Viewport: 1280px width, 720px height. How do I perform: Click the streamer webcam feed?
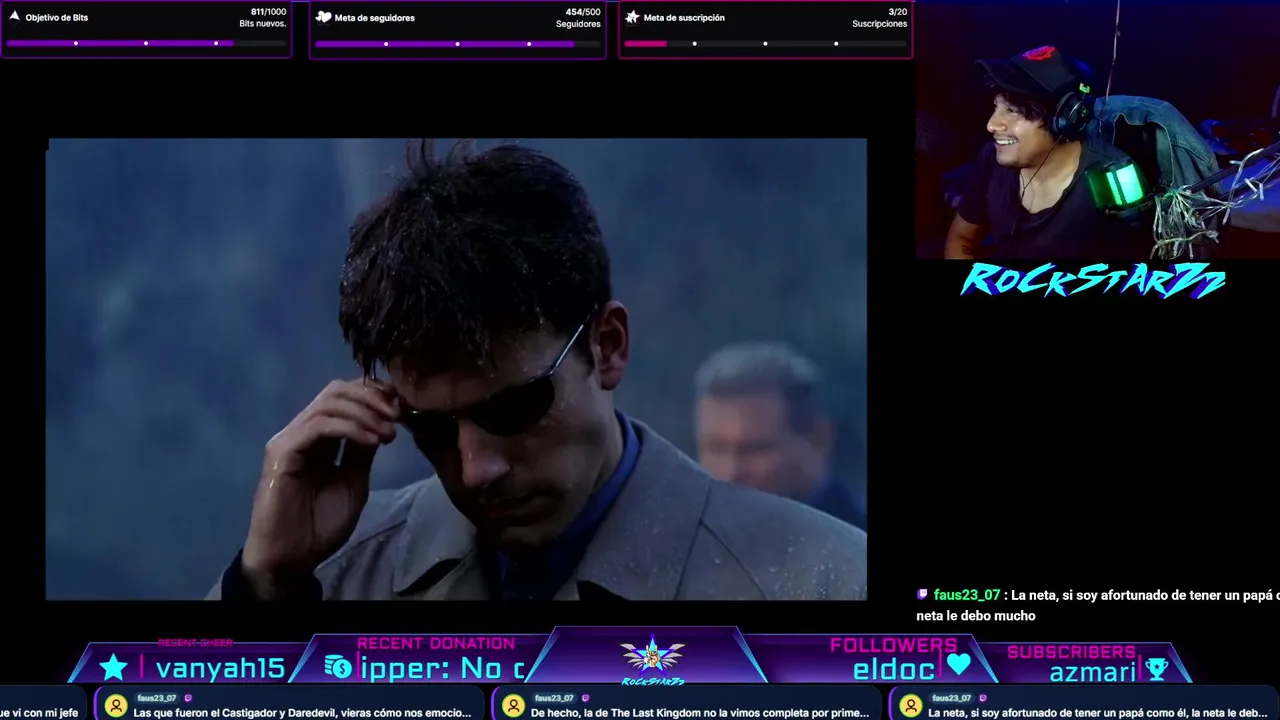pyautogui.click(x=1098, y=130)
